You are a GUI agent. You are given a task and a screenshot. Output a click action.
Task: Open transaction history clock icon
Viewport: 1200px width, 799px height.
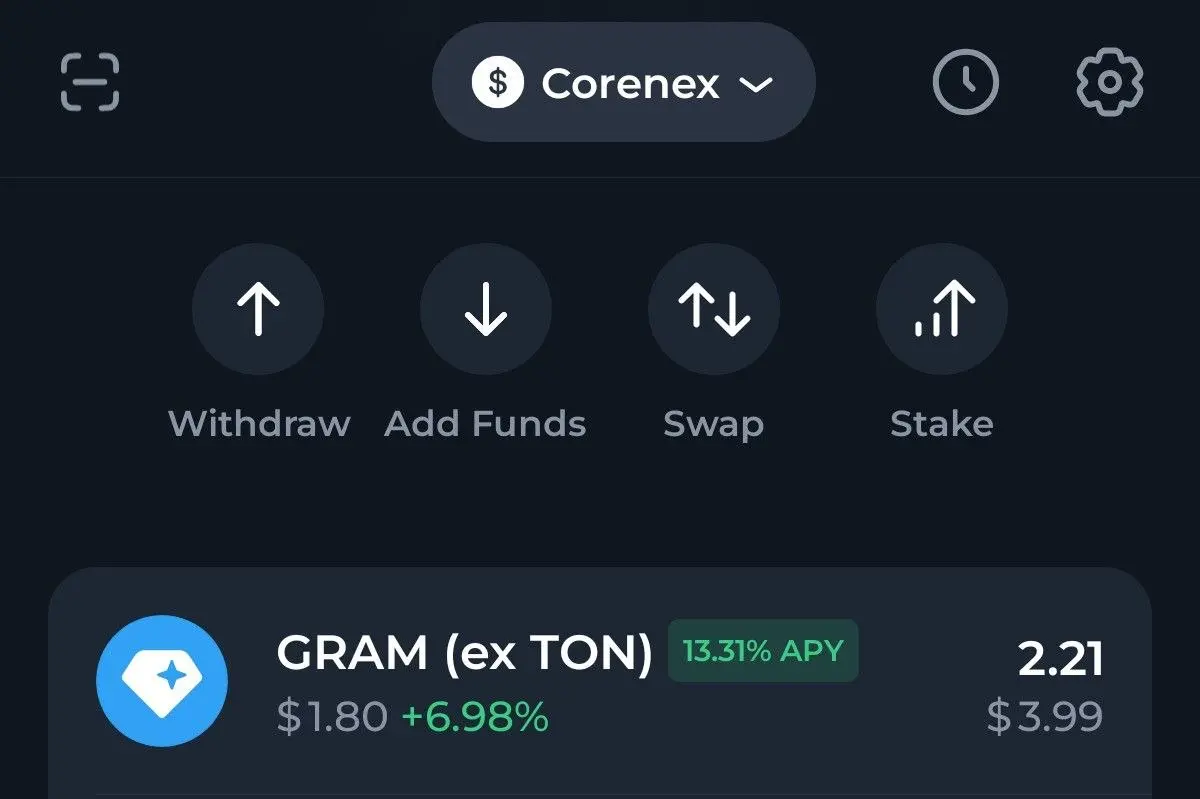click(x=965, y=82)
